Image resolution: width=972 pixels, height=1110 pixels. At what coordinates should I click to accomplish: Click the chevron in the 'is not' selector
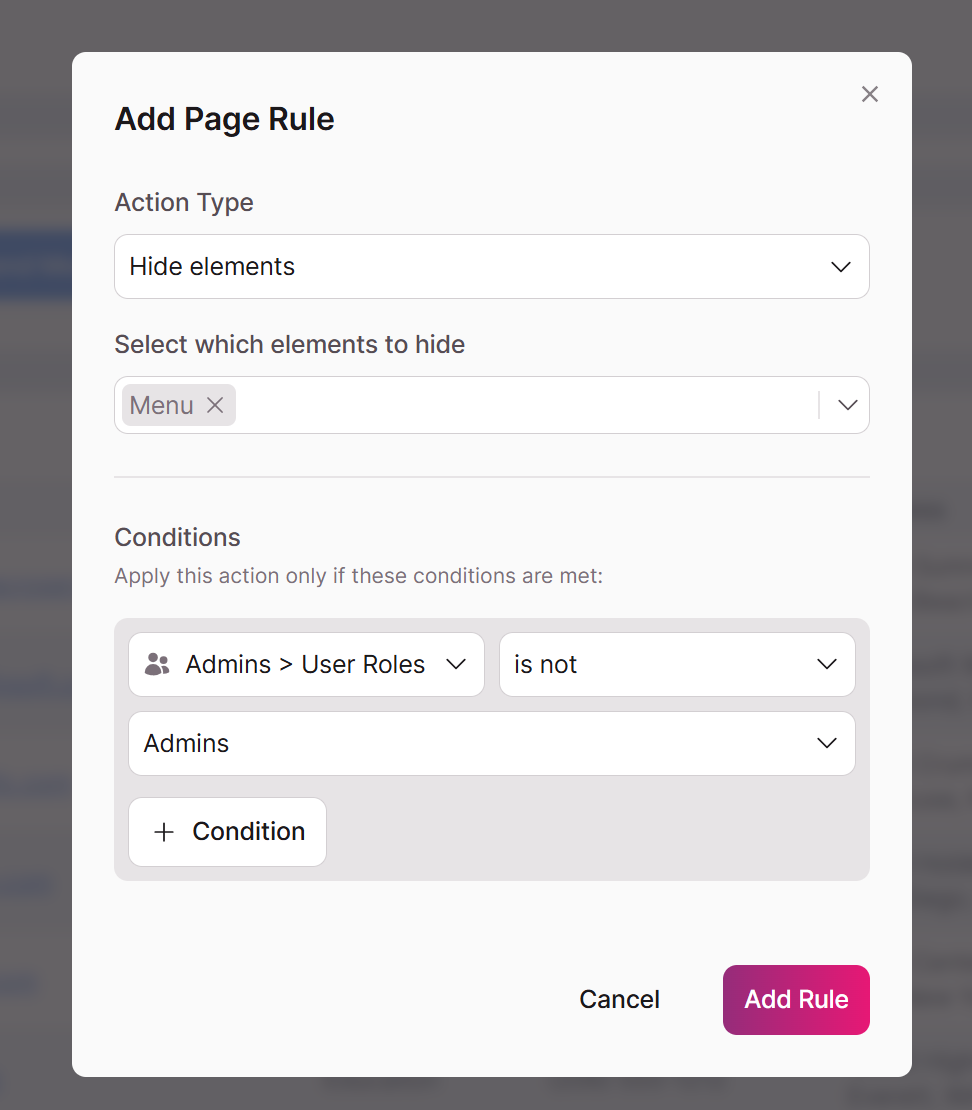pyautogui.click(x=826, y=664)
